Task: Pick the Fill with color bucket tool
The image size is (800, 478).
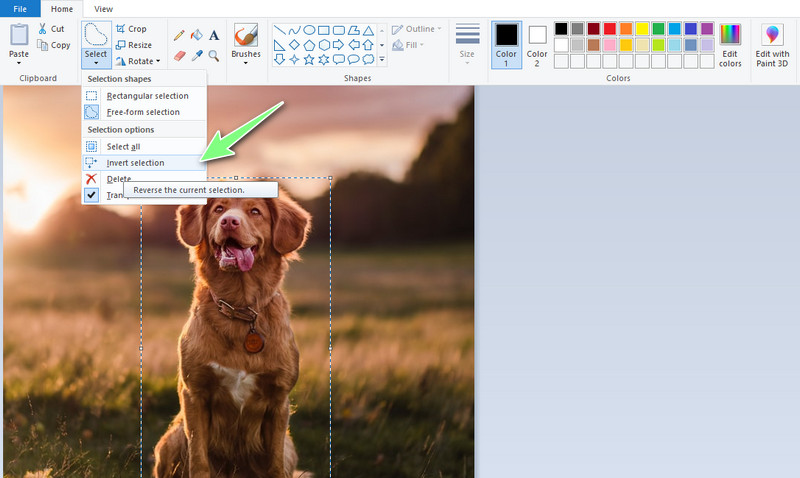Action: [x=197, y=36]
